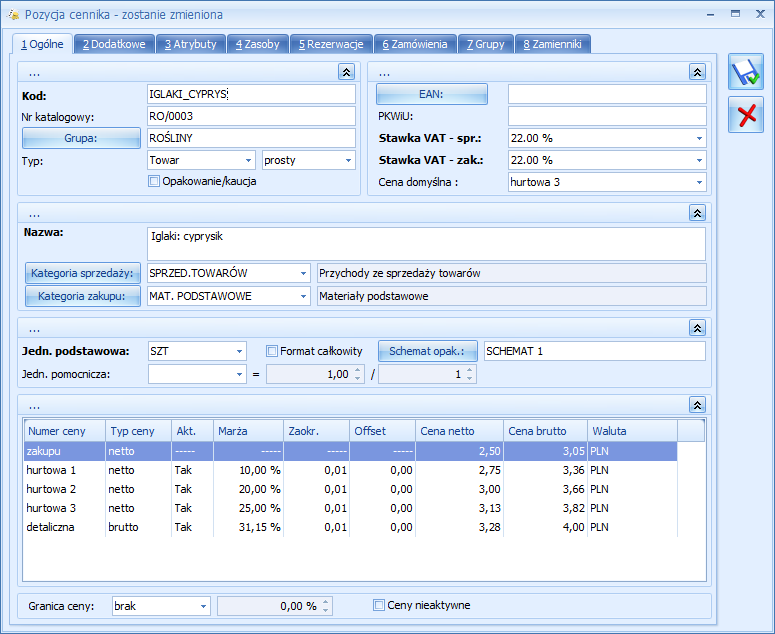Click the Schemat opak. field SCHEMAT 1

click(595, 351)
